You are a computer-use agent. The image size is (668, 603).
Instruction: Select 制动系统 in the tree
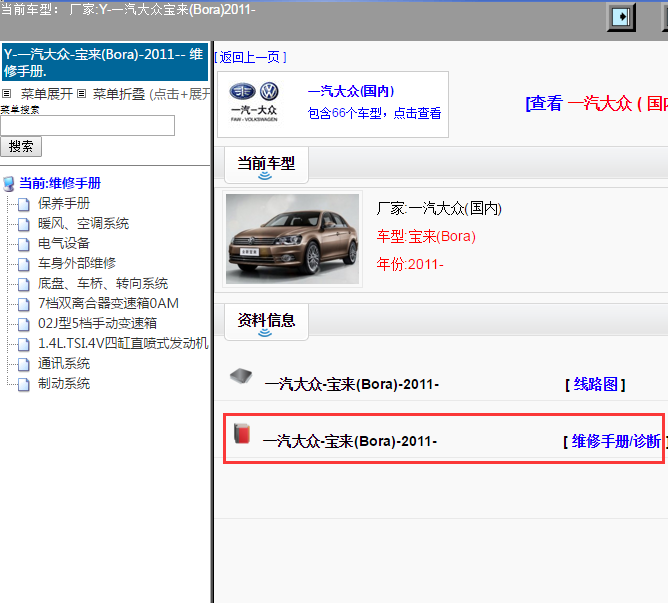click(64, 384)
